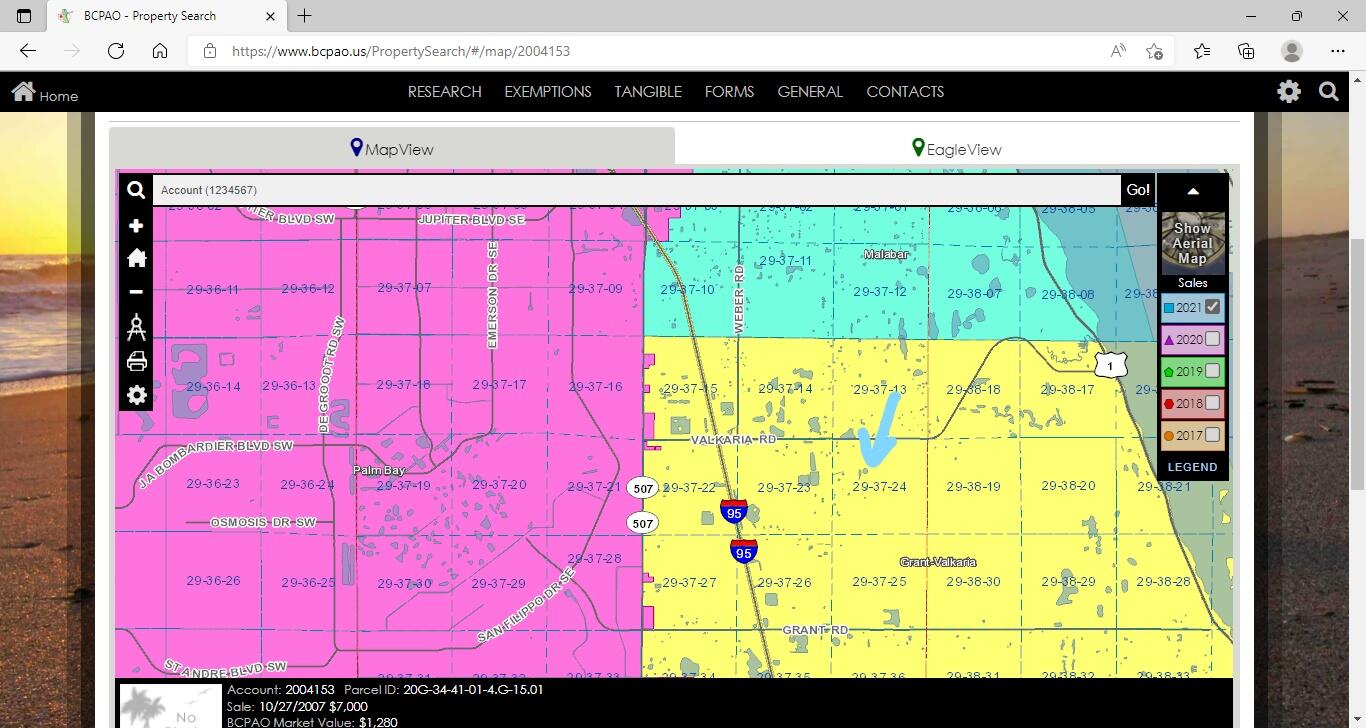This screenshot has width=1366, height=728.
Task: Reset map to home extent
Action: (x=137, y=258)
